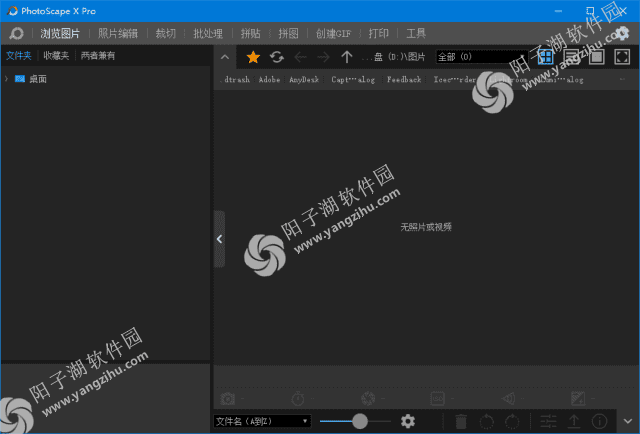The image size is (640, 434).
Task: Show more subfolders with the ellipsis button
Action: [622, 79]
